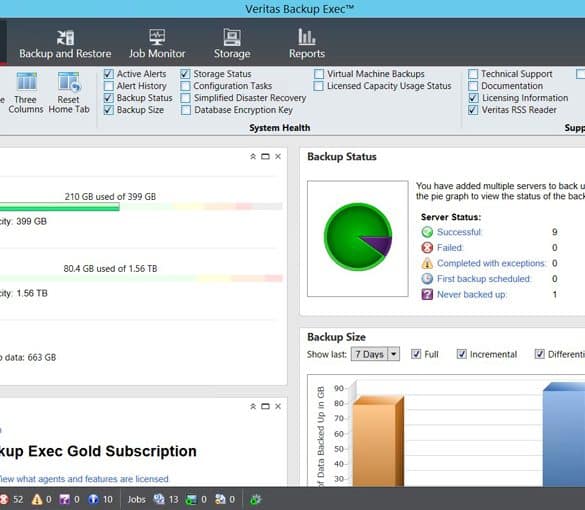Click the backup status pie chart

click(358, 237)
